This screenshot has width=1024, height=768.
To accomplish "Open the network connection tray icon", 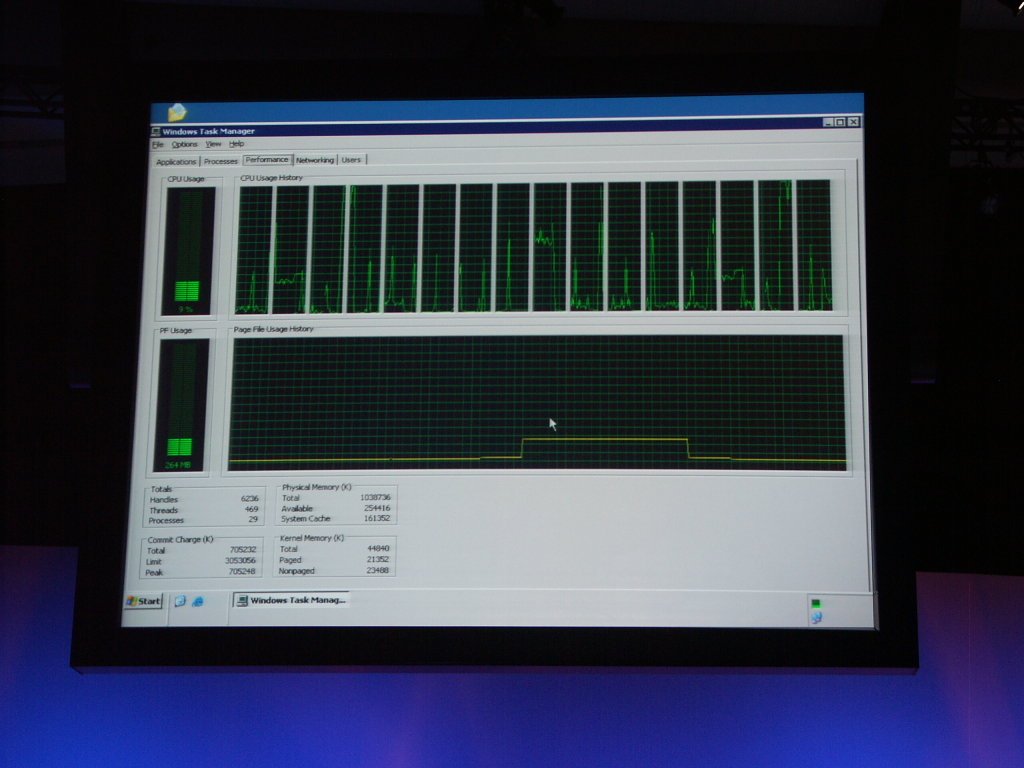I will pos(816,617).
